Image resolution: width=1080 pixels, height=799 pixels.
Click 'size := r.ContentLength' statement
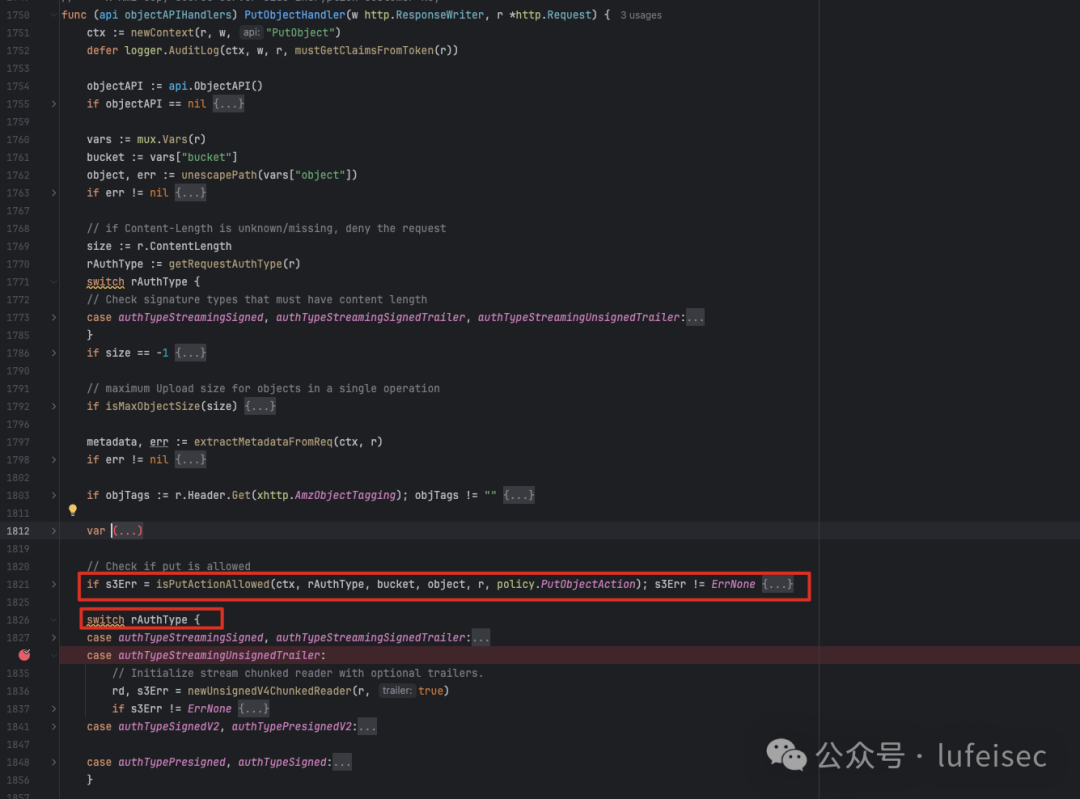159,246
